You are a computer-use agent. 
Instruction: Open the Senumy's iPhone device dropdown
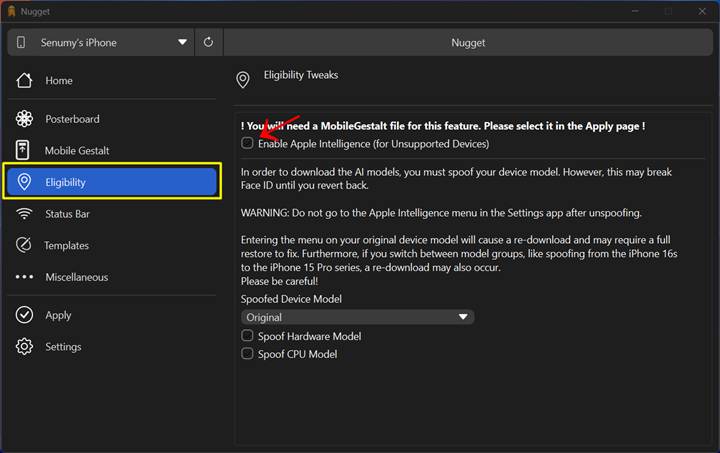(101, 42)
